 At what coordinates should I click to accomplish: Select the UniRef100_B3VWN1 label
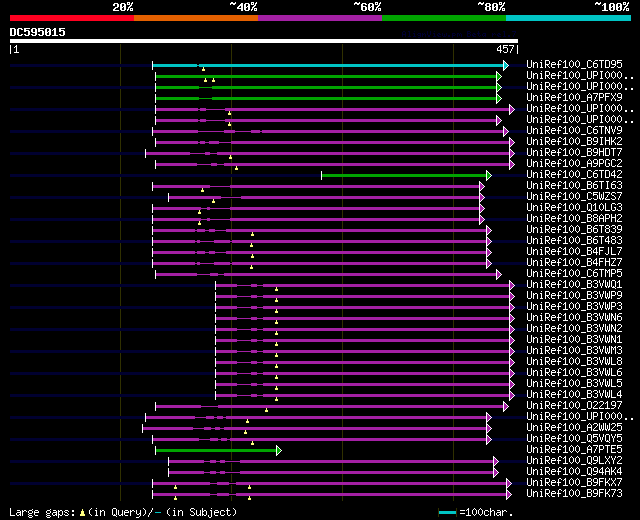[x=574, y=340]
